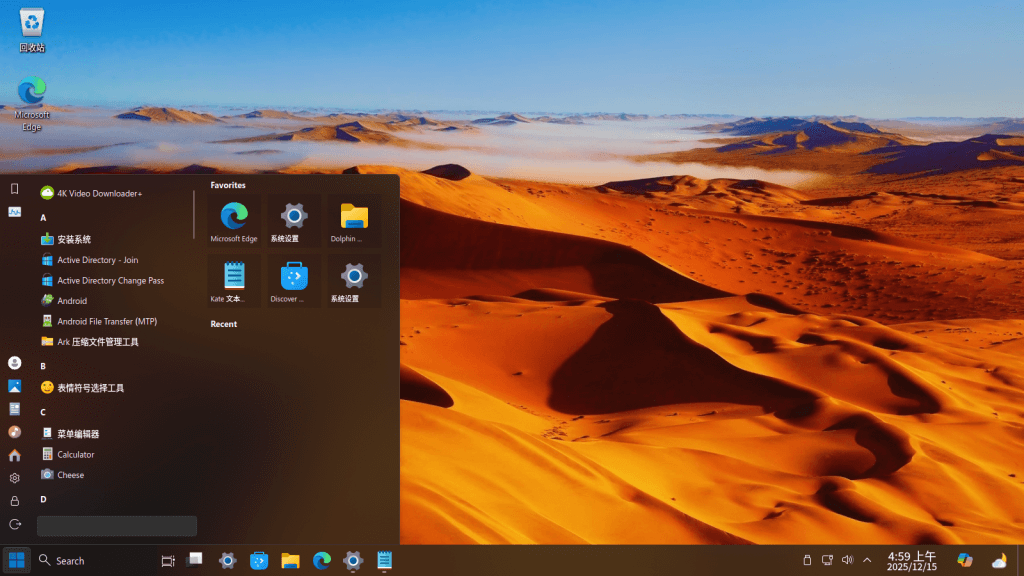The width and height of the screenshot is (1024, 576).
Task: Open taskbar settings gear beside Kate icon
Action: (353, 560)
